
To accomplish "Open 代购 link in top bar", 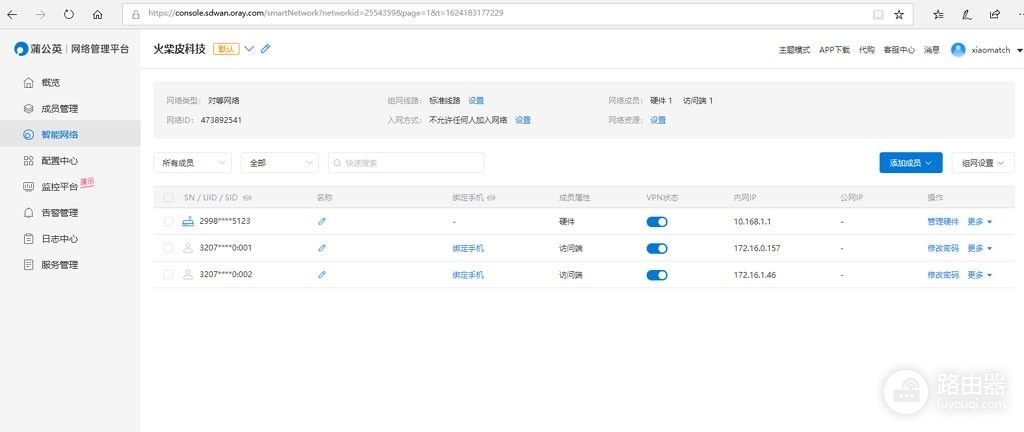I will click(867, 50).
